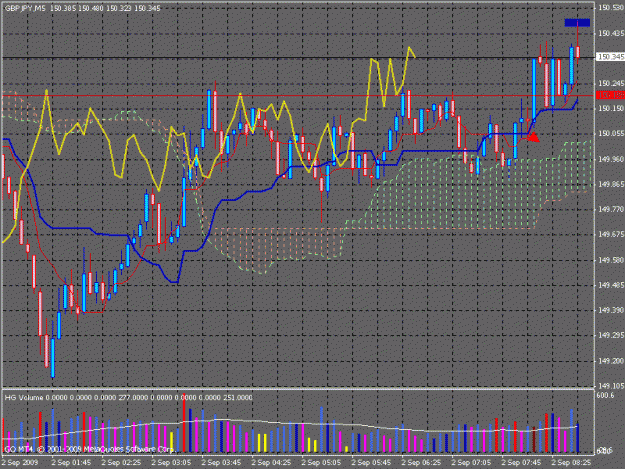Click the 2 Sep 07:05 time label
This screenshot has height=469, width=625.
coord(471,463)
